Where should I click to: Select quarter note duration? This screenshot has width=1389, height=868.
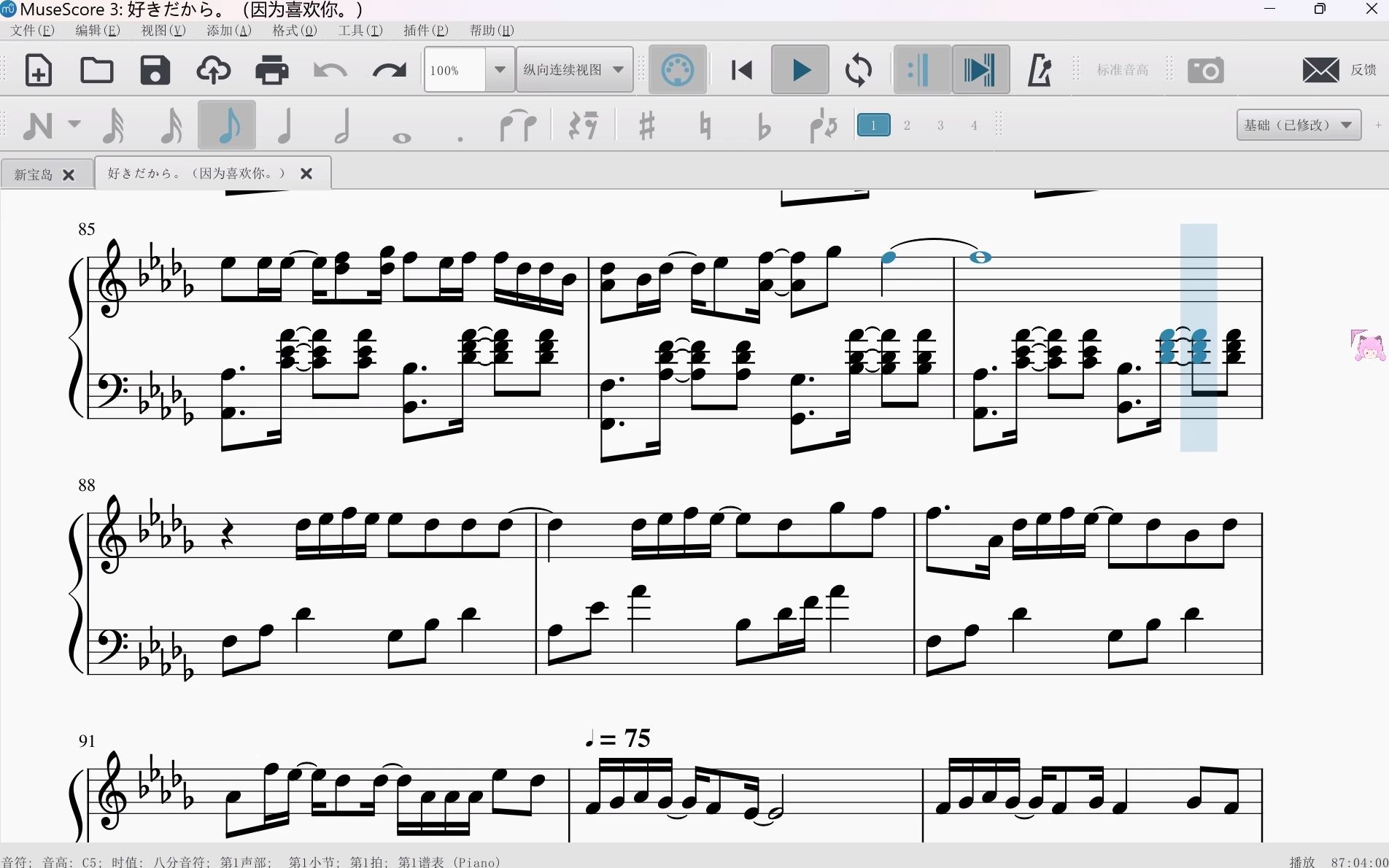(x=285, y=125)
